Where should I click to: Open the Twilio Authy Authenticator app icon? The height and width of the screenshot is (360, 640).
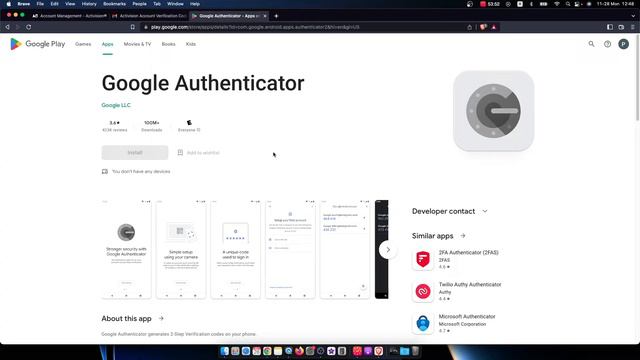coord(423,291)
